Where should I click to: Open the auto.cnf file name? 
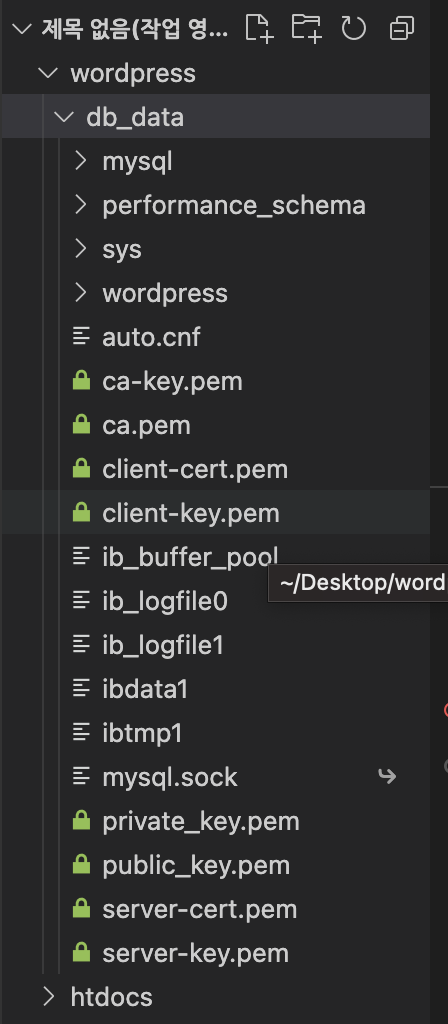152,337
